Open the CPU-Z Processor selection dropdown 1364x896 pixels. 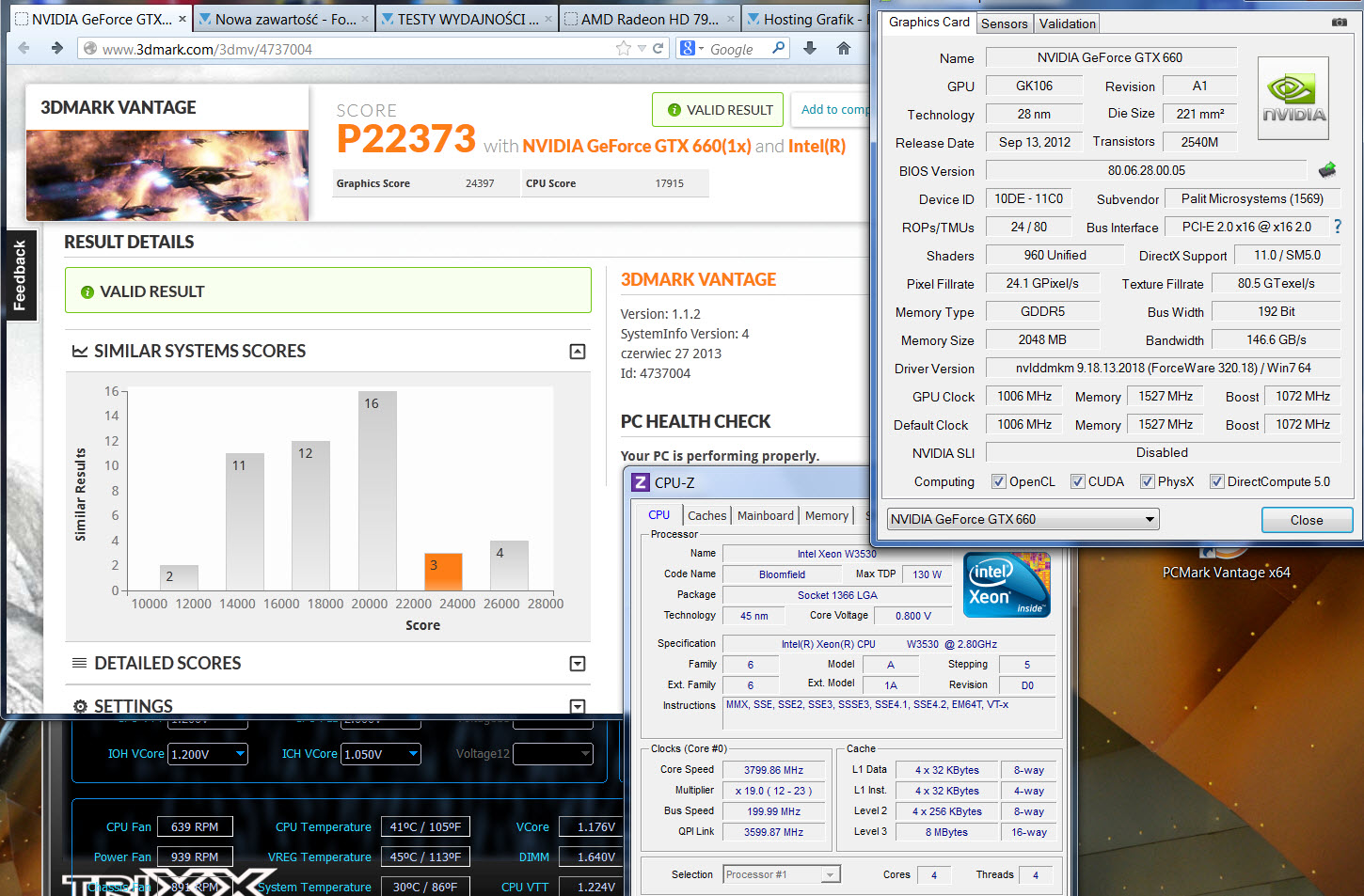click(x=782, y=874)
